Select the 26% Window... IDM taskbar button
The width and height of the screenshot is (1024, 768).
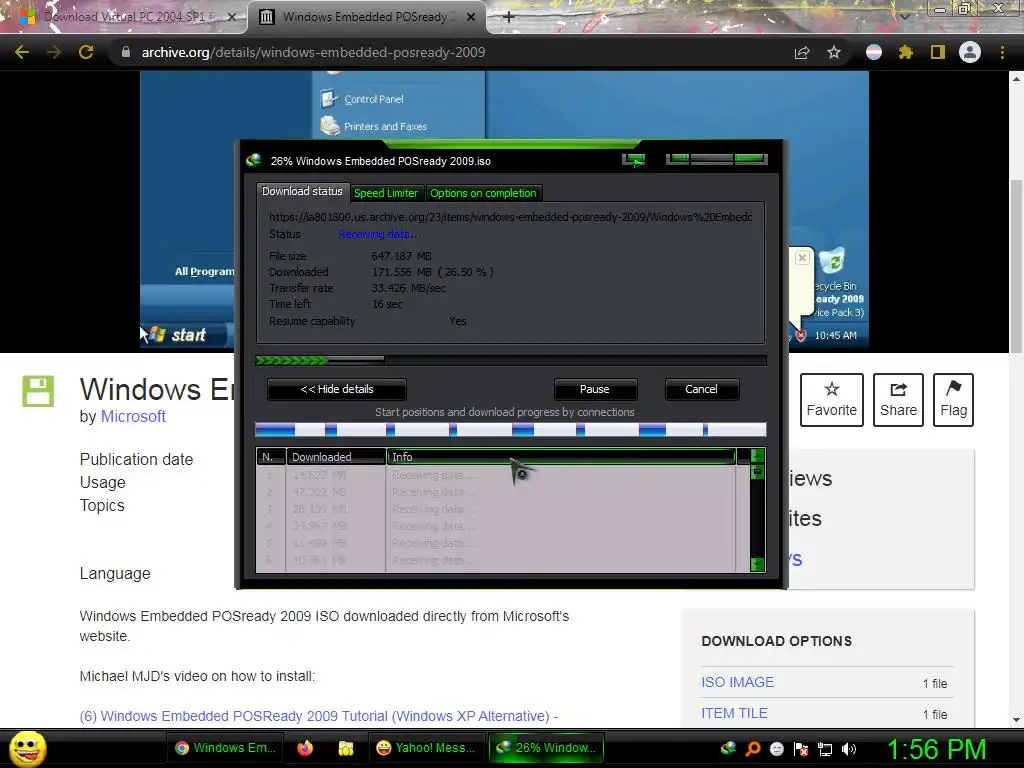tap(546, 748)
